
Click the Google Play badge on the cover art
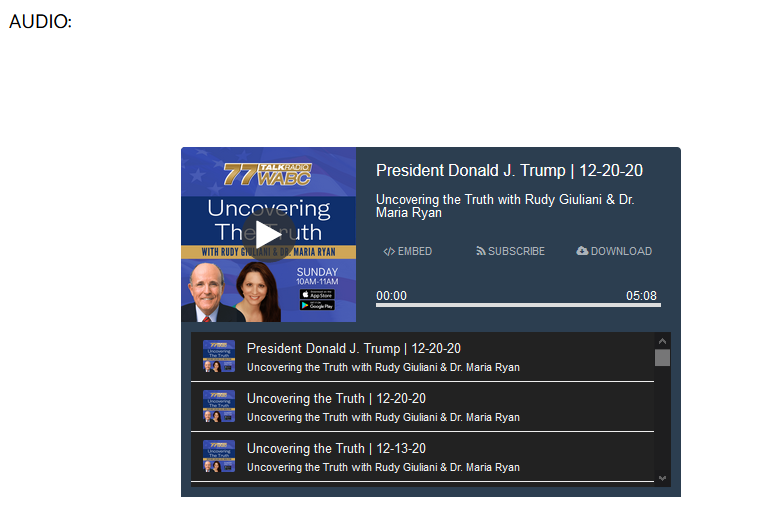317,306
